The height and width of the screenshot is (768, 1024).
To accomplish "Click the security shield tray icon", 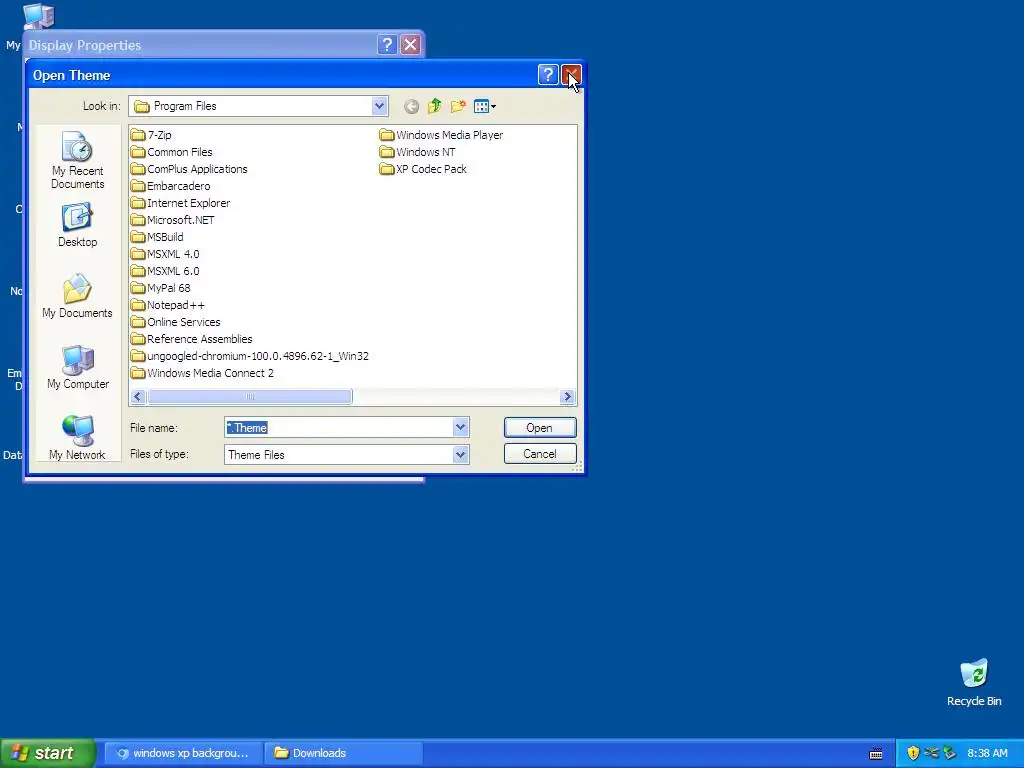I will point(913,753).
